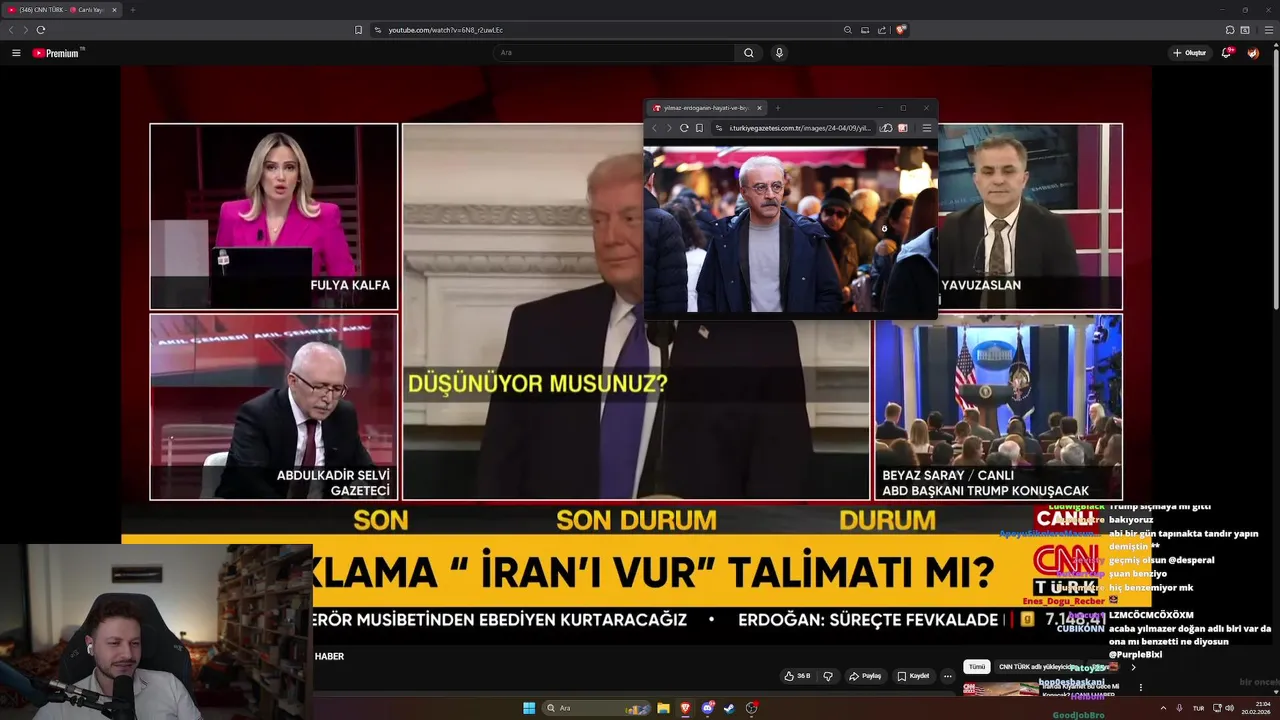This screenshot has width=1280, height=720.
Task: Click the turkiyegazetesi.com.tr address bar
Action: coord(793,128)
